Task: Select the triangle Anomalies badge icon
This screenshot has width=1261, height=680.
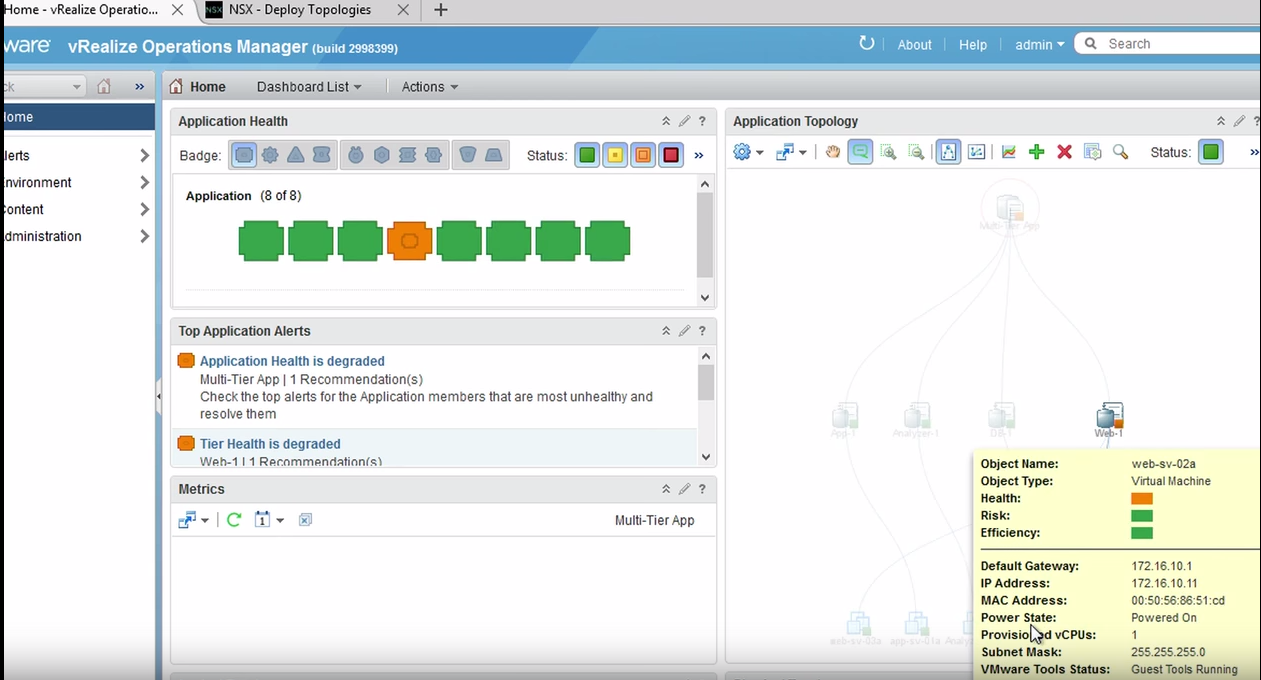Action: click(x=296, y=155)
